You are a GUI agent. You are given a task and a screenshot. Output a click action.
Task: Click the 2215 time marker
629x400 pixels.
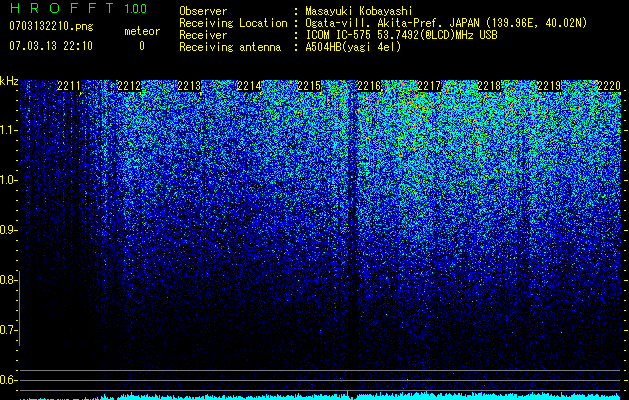(x=309, y=86)
